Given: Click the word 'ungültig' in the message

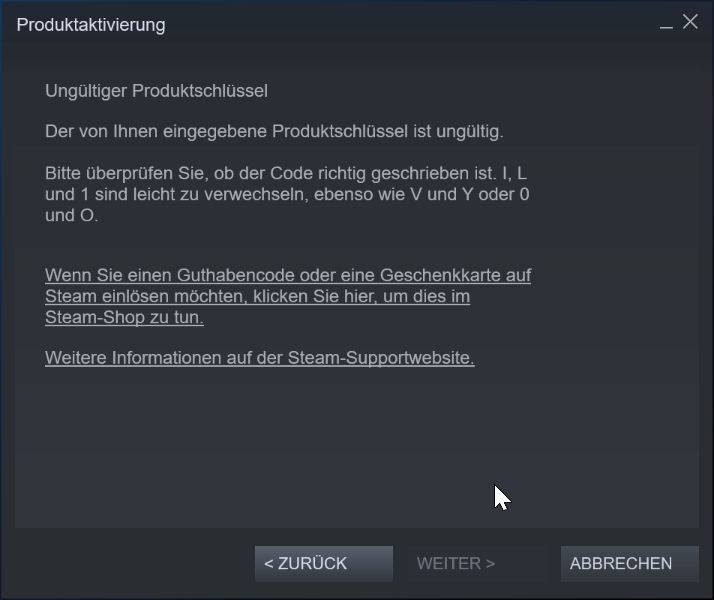Looking at the screenshot, I should coord(469,132).
